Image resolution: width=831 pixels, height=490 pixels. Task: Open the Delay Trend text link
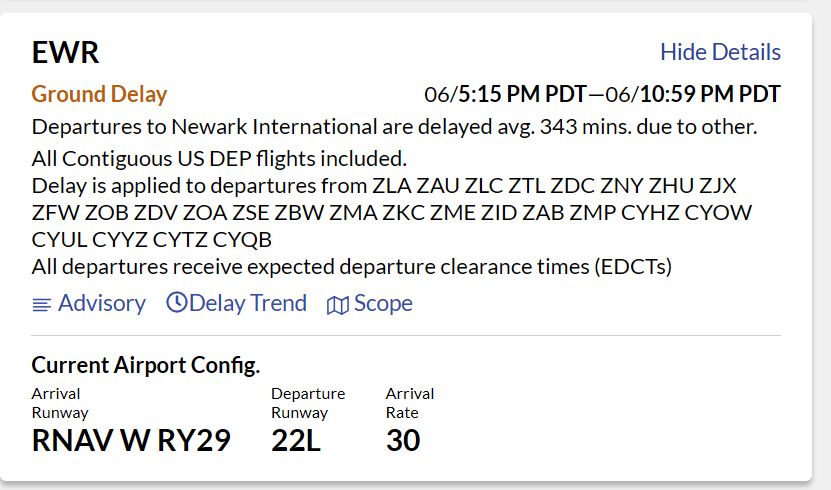point(247,303)
